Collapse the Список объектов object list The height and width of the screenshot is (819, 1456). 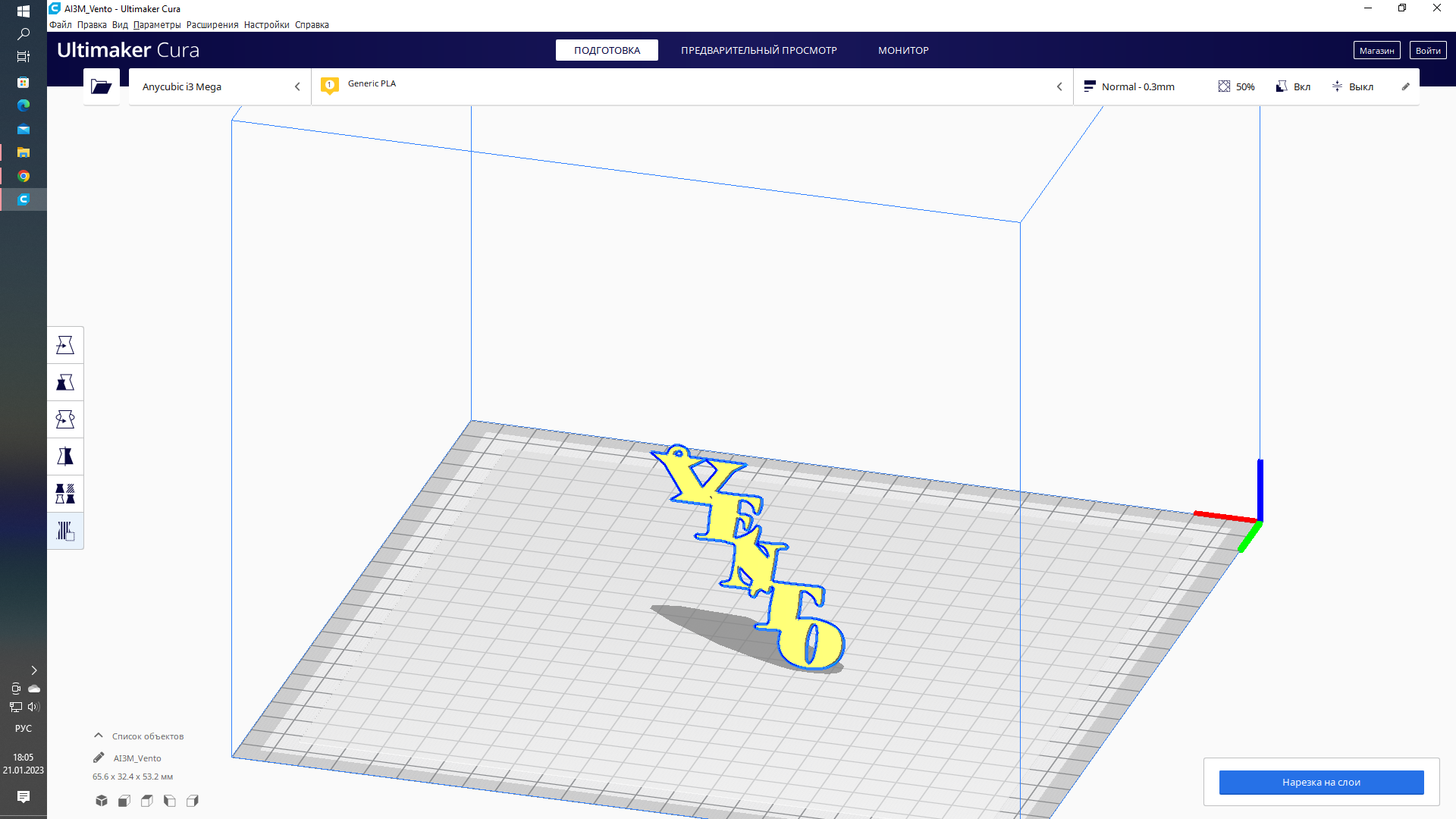99,736
